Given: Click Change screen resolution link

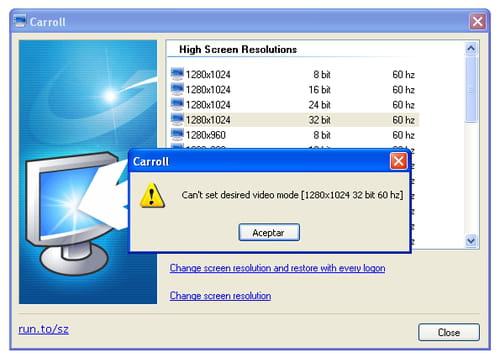Looking at the screenshot, I should coord(220,296).
